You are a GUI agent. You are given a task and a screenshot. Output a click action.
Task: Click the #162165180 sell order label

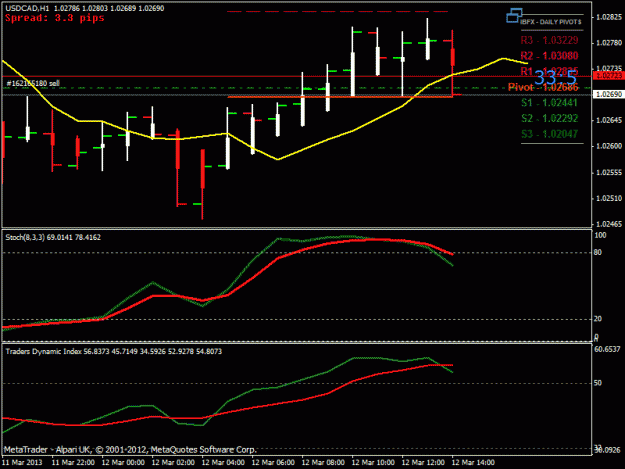(x=33, y=83)
